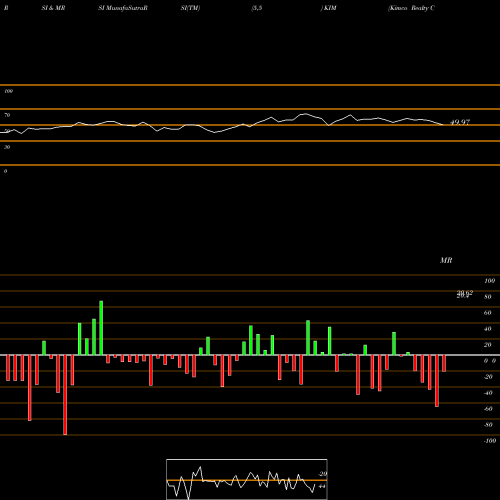Click the RSI axis label 100
Image resolution: width=500 pixels, height=500 pixels.
tap(8, 91)
